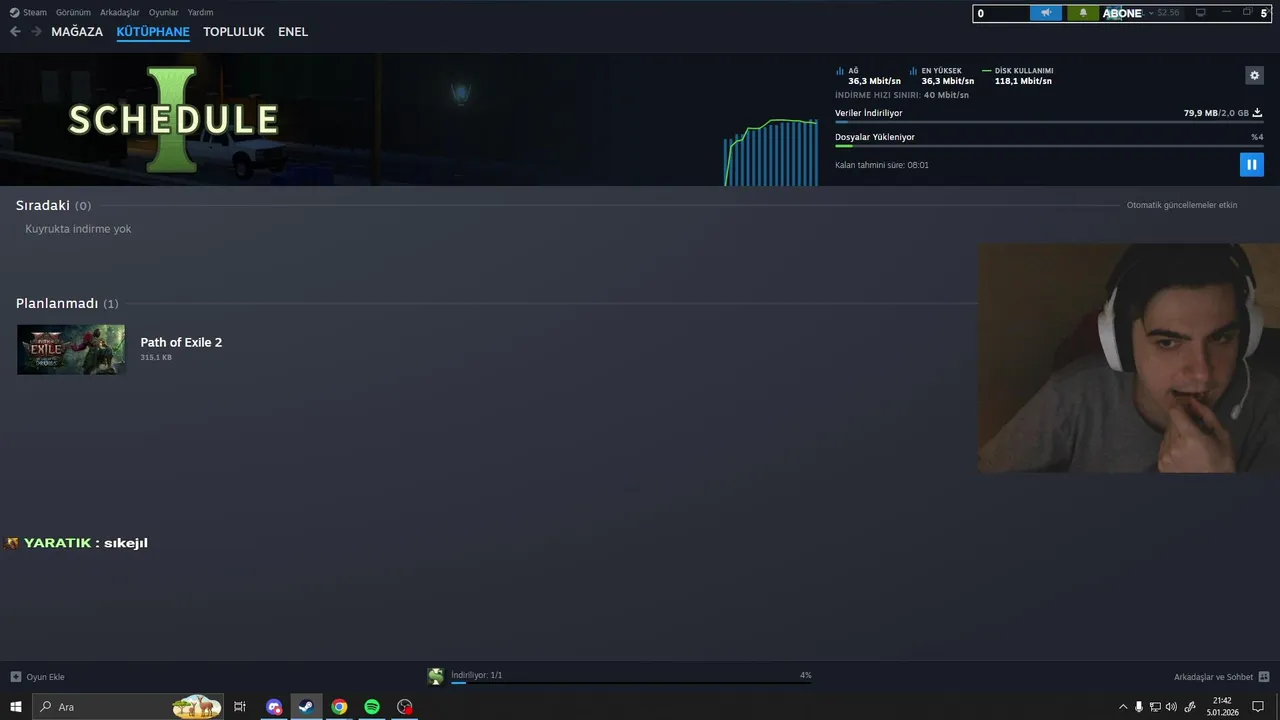The height and width of the screenshot is (720, 1280).
Task: Click the friends grid icon at bottom right
Action: [1264, 677]
